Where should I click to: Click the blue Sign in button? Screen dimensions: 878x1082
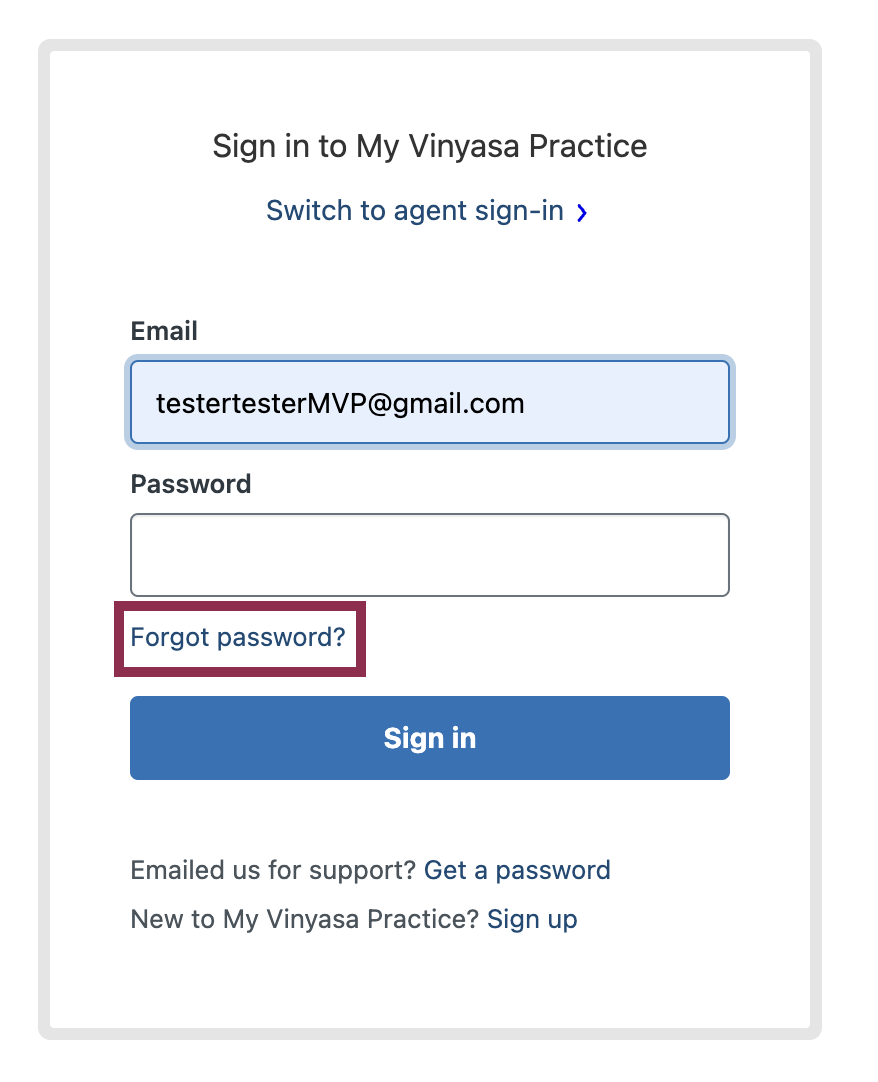[x=429, y=738]
